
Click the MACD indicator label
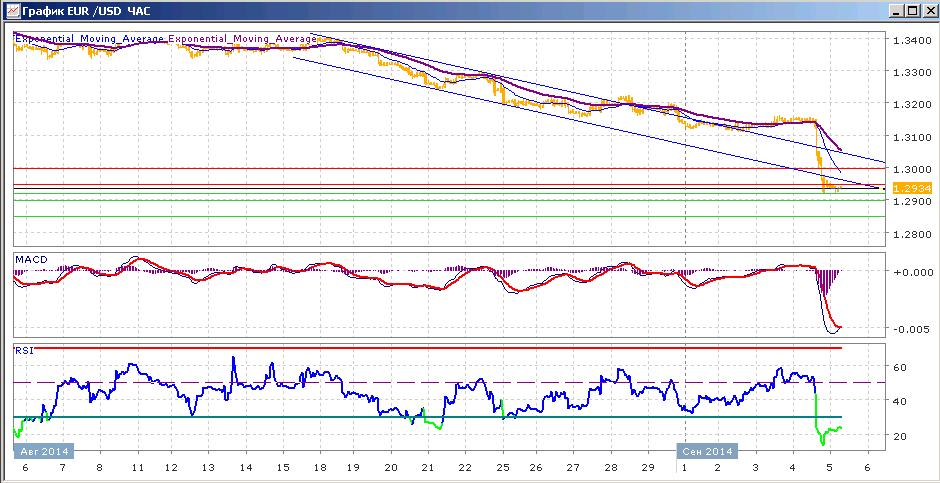point(31,259)
